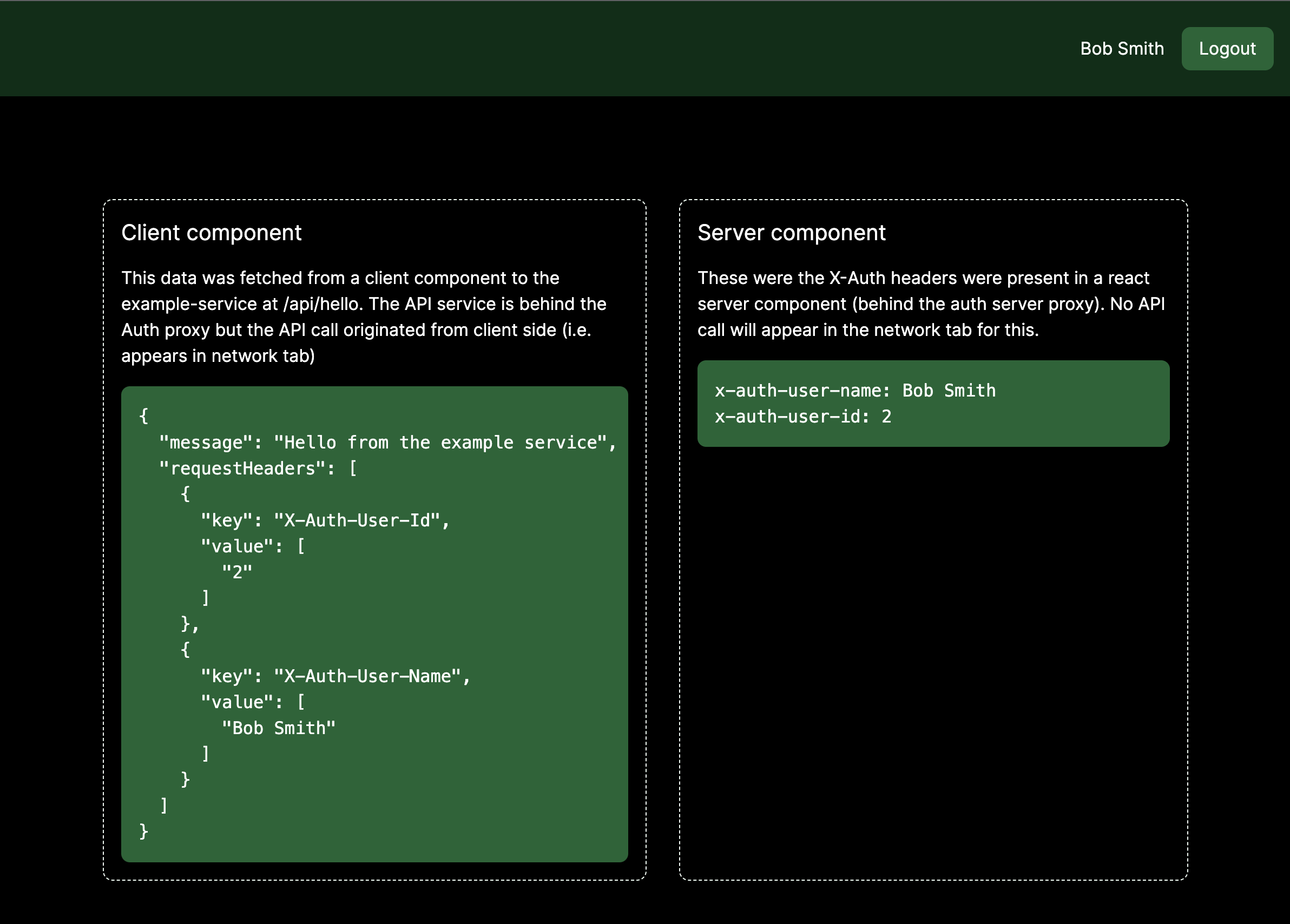Click the server component description paragraph
The image size is (1290, 924).
click(931, 303)
